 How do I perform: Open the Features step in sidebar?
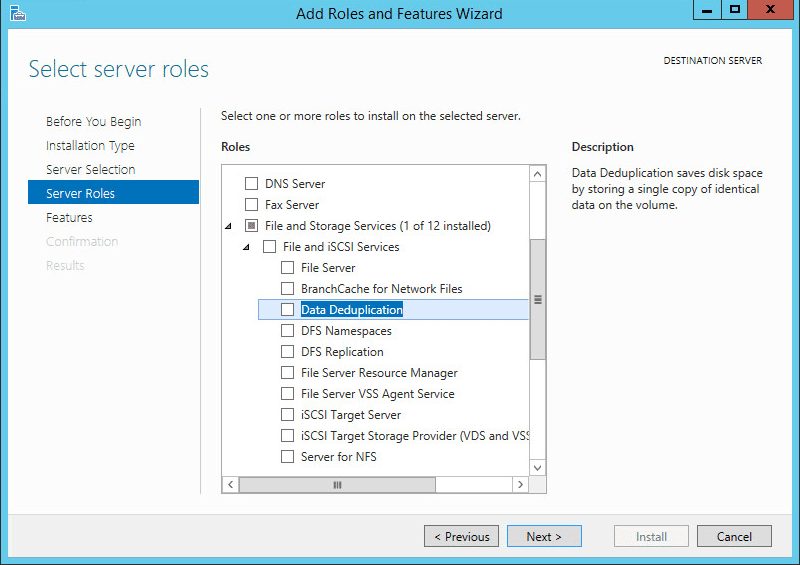click(x=69, y=218)
